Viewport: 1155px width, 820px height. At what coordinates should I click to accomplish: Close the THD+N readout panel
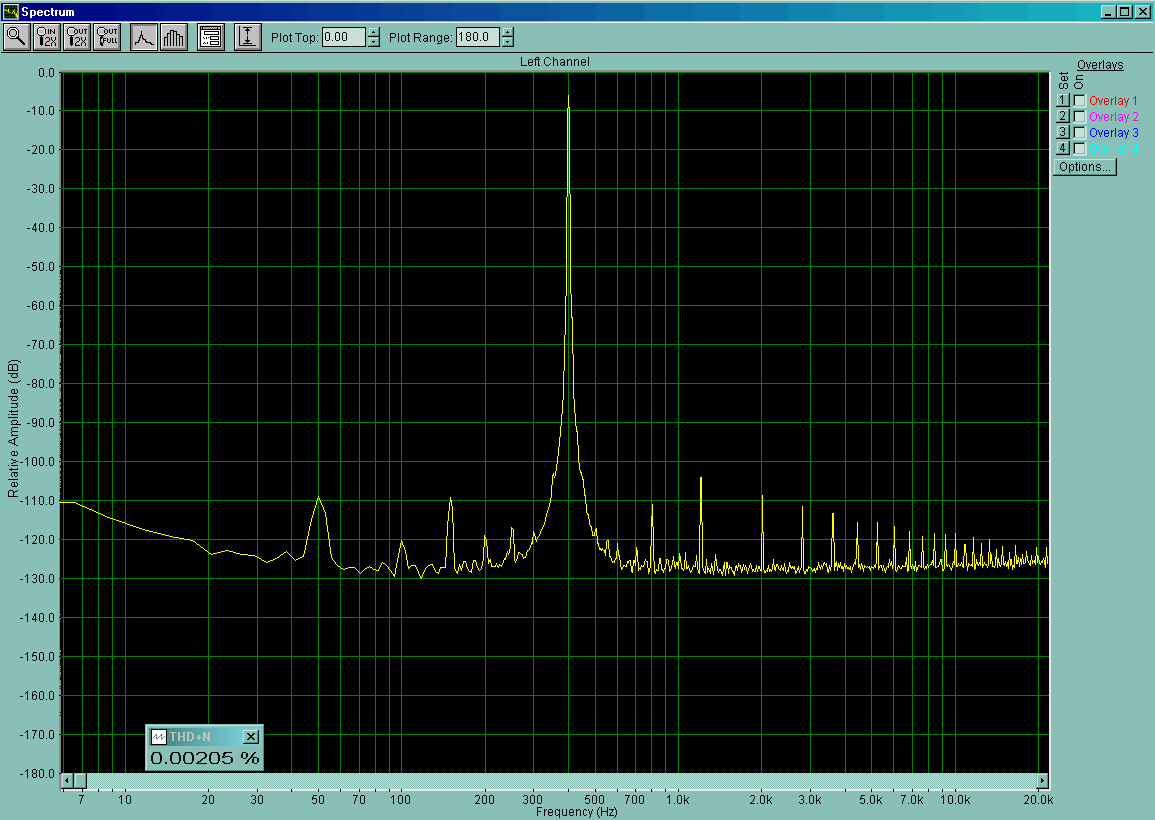251,737
